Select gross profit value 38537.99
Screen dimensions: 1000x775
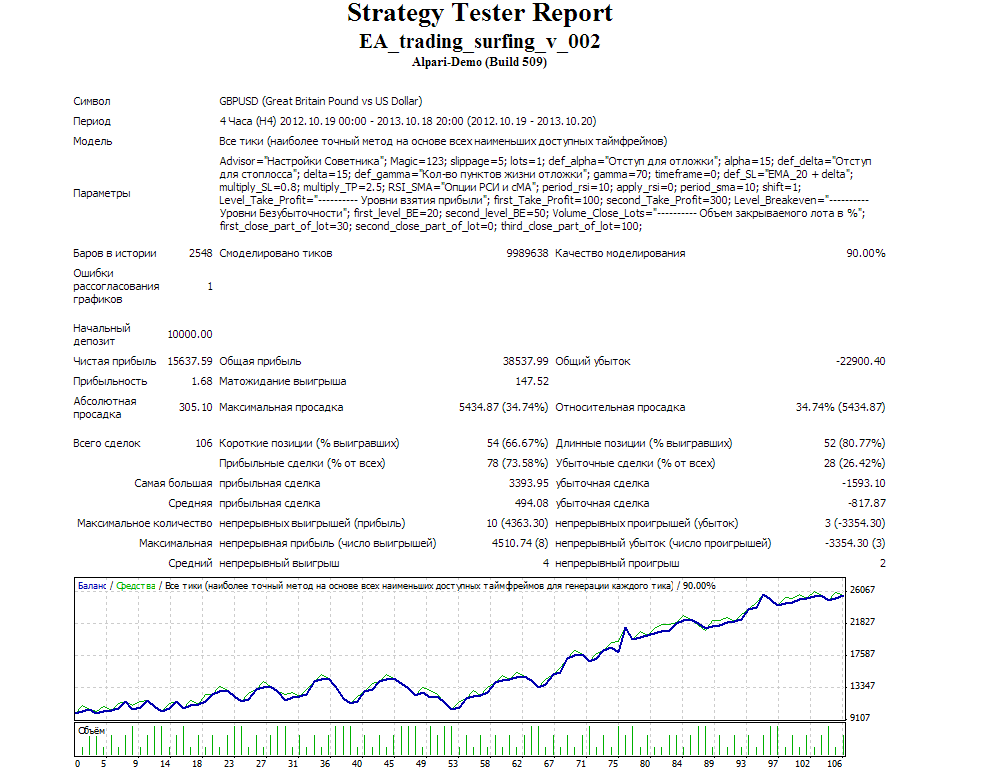point(525,361)
